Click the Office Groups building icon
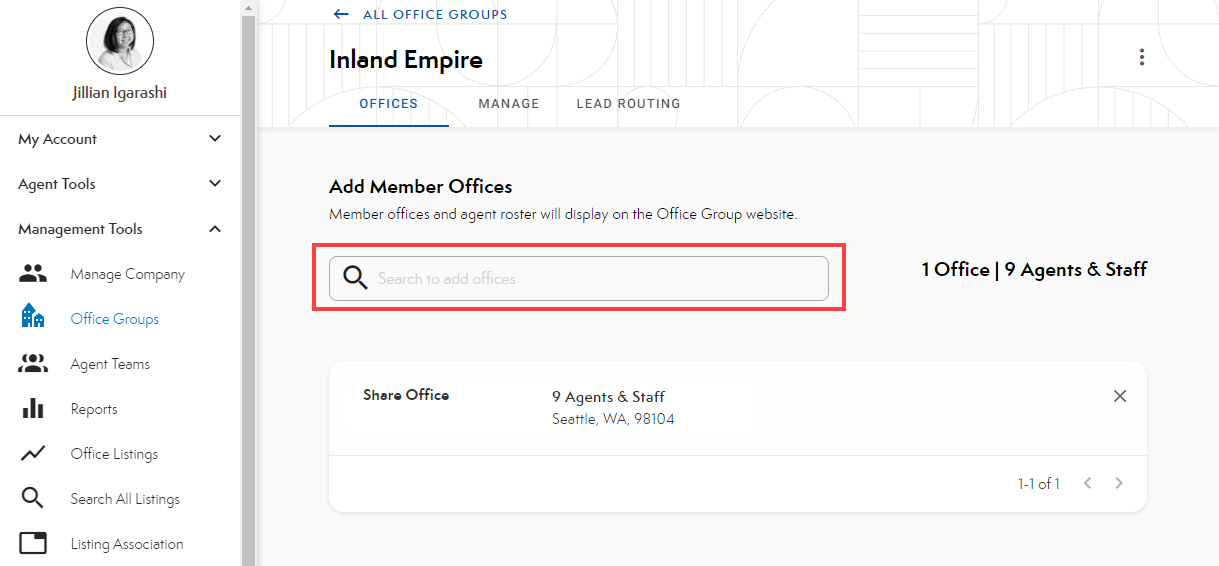This screenshot has height=566, width=1219. click(33, 319)
